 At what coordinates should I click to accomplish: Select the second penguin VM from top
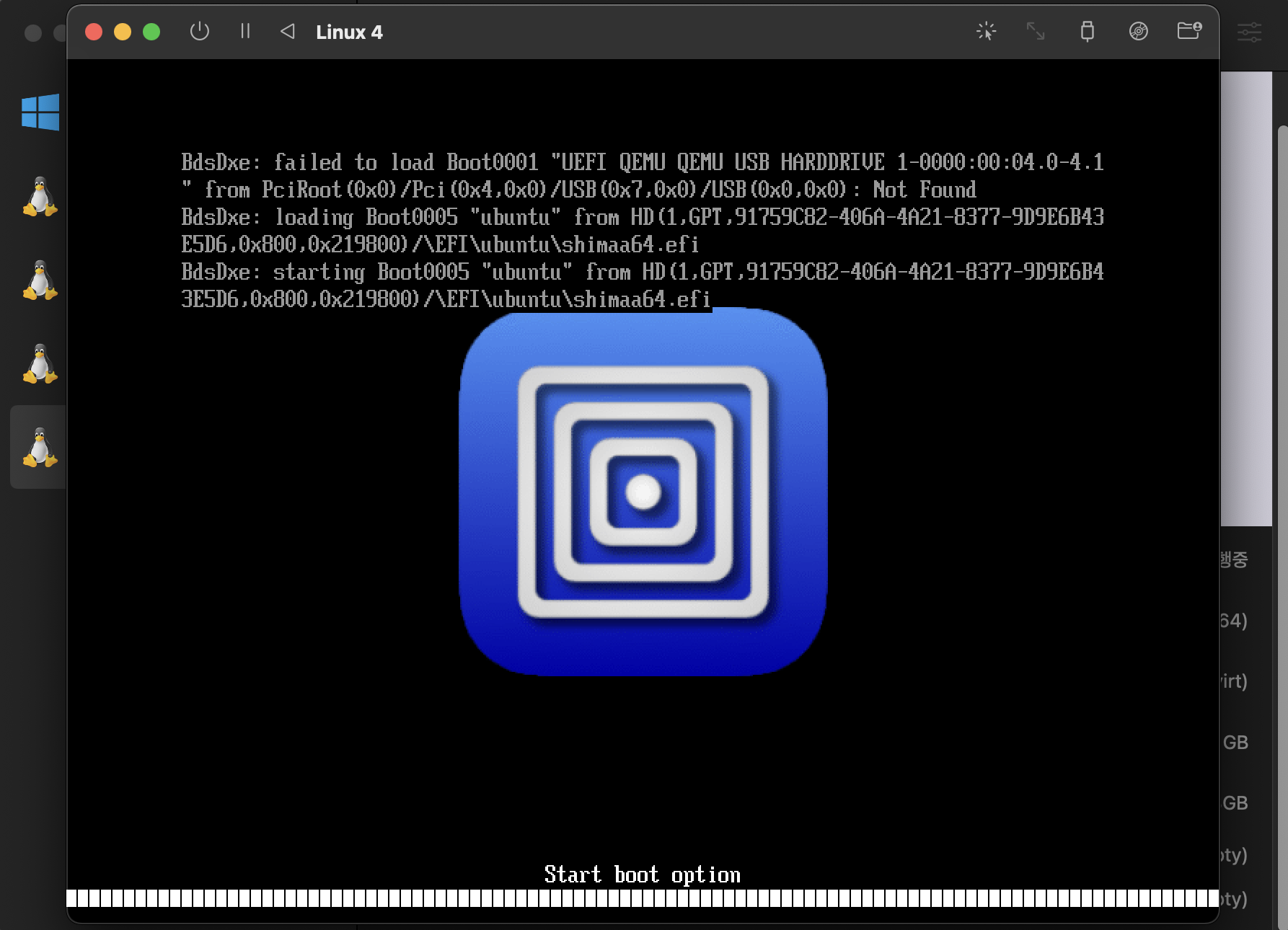(x=40, y=280)
